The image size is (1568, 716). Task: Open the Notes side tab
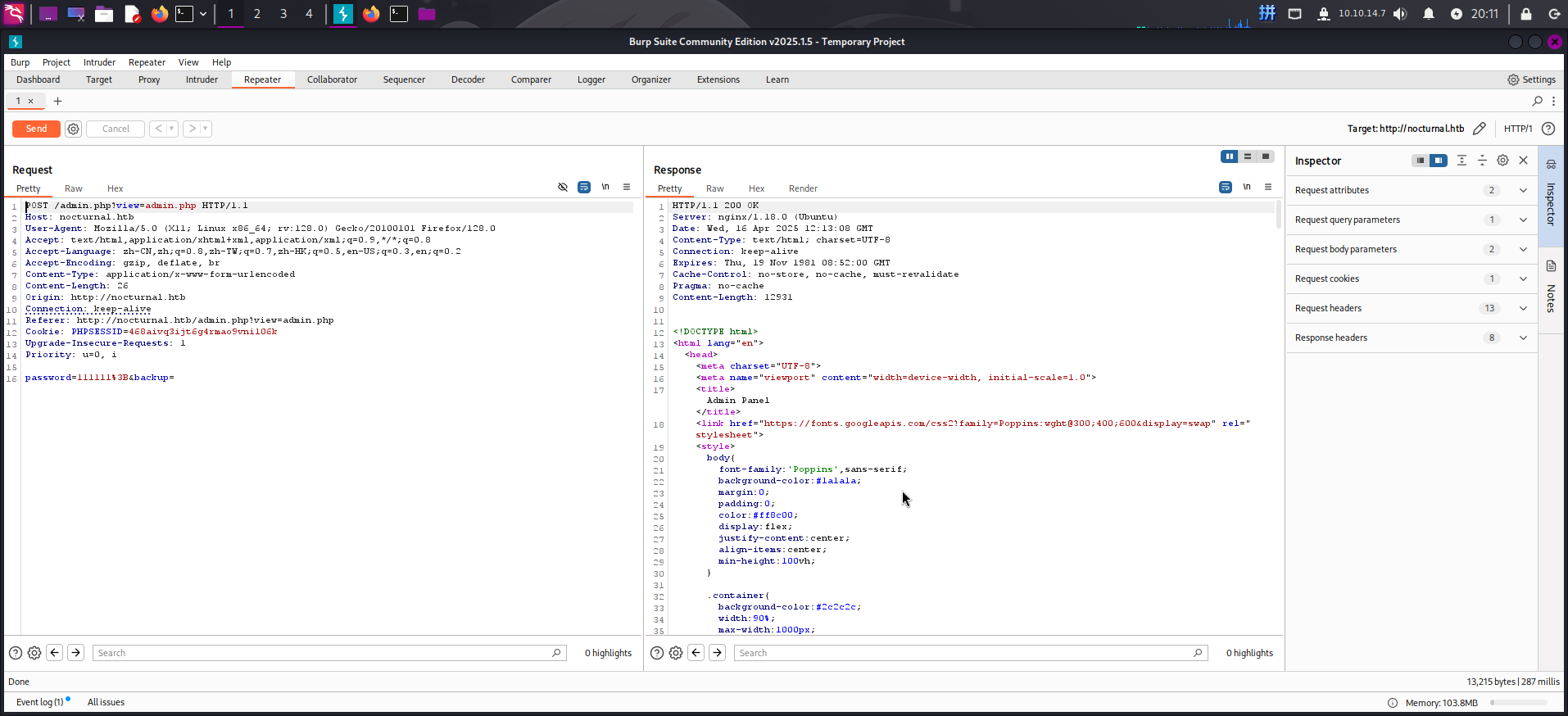pos(1551,288)
